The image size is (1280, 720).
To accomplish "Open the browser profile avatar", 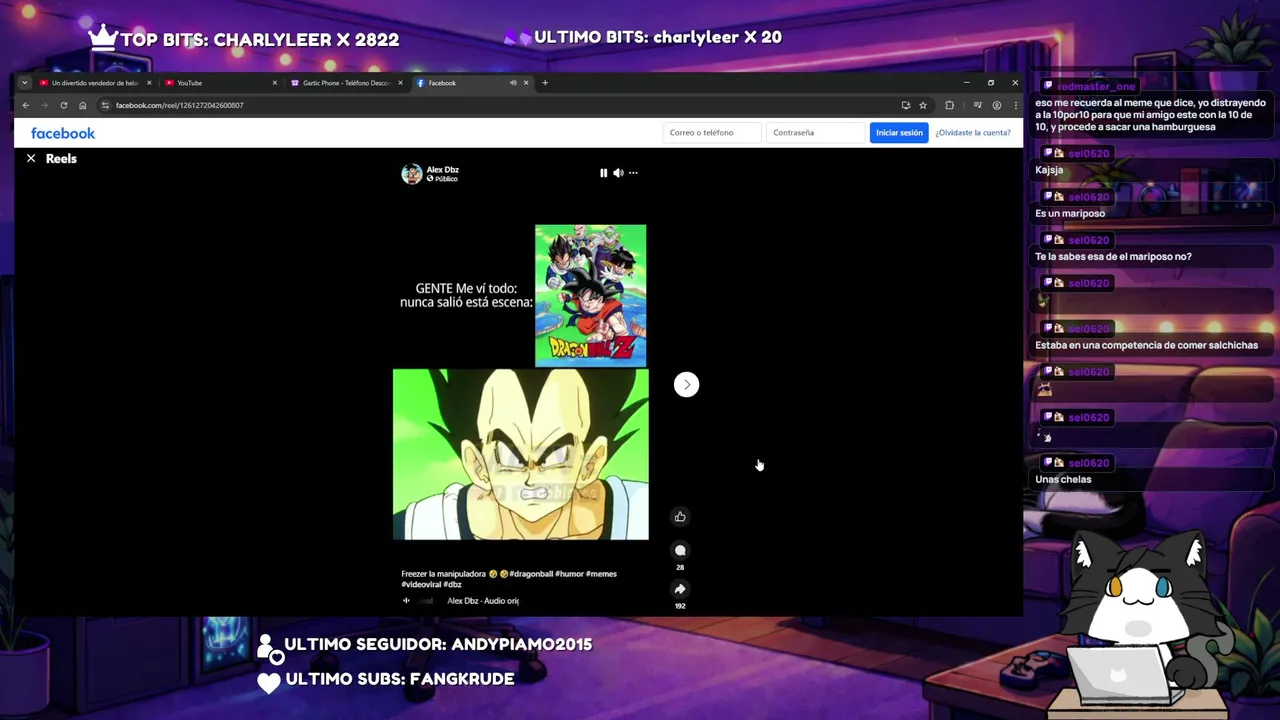I will (x=996, y=105).
